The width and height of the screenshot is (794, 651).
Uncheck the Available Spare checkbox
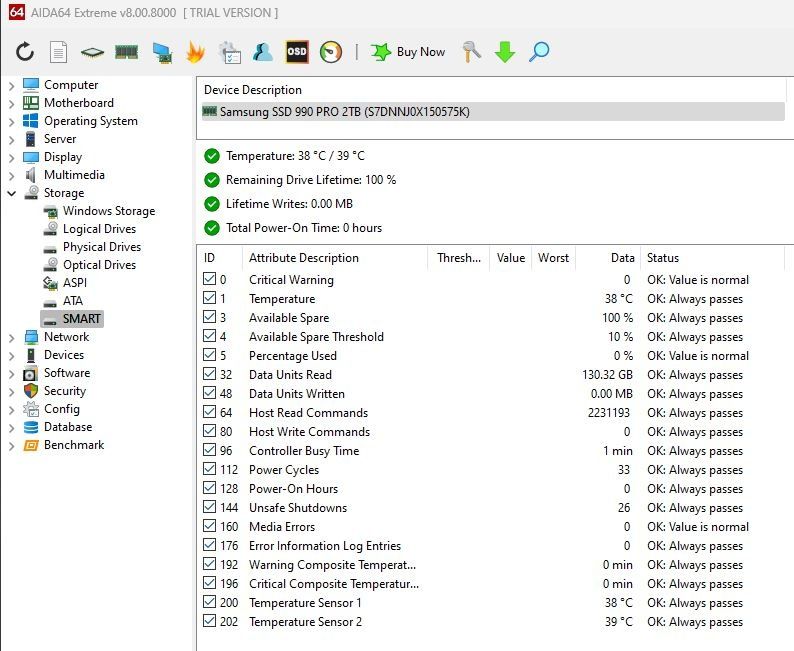coord(209,316)
